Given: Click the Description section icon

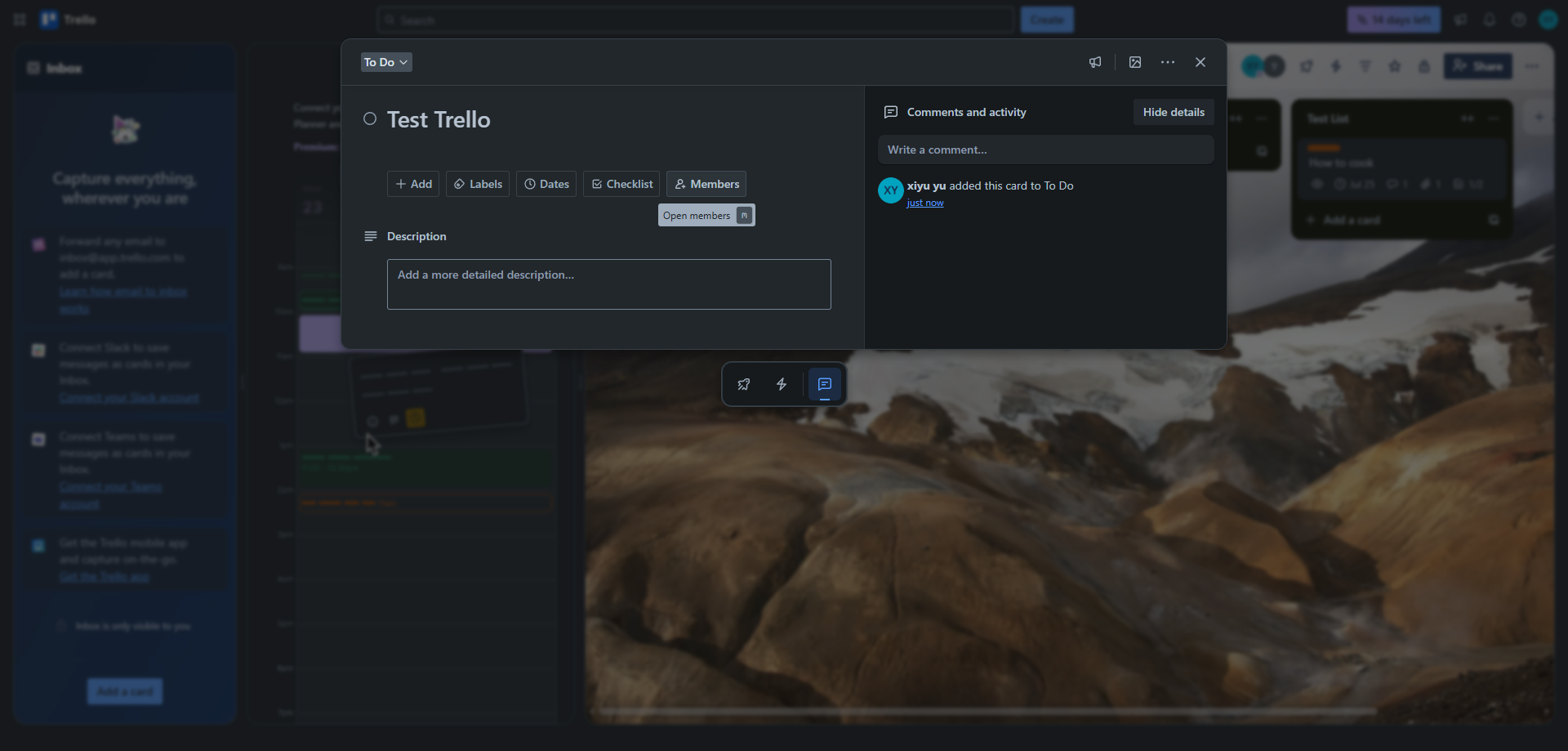Looking at the screenshot, I should (x=370, y=236).
